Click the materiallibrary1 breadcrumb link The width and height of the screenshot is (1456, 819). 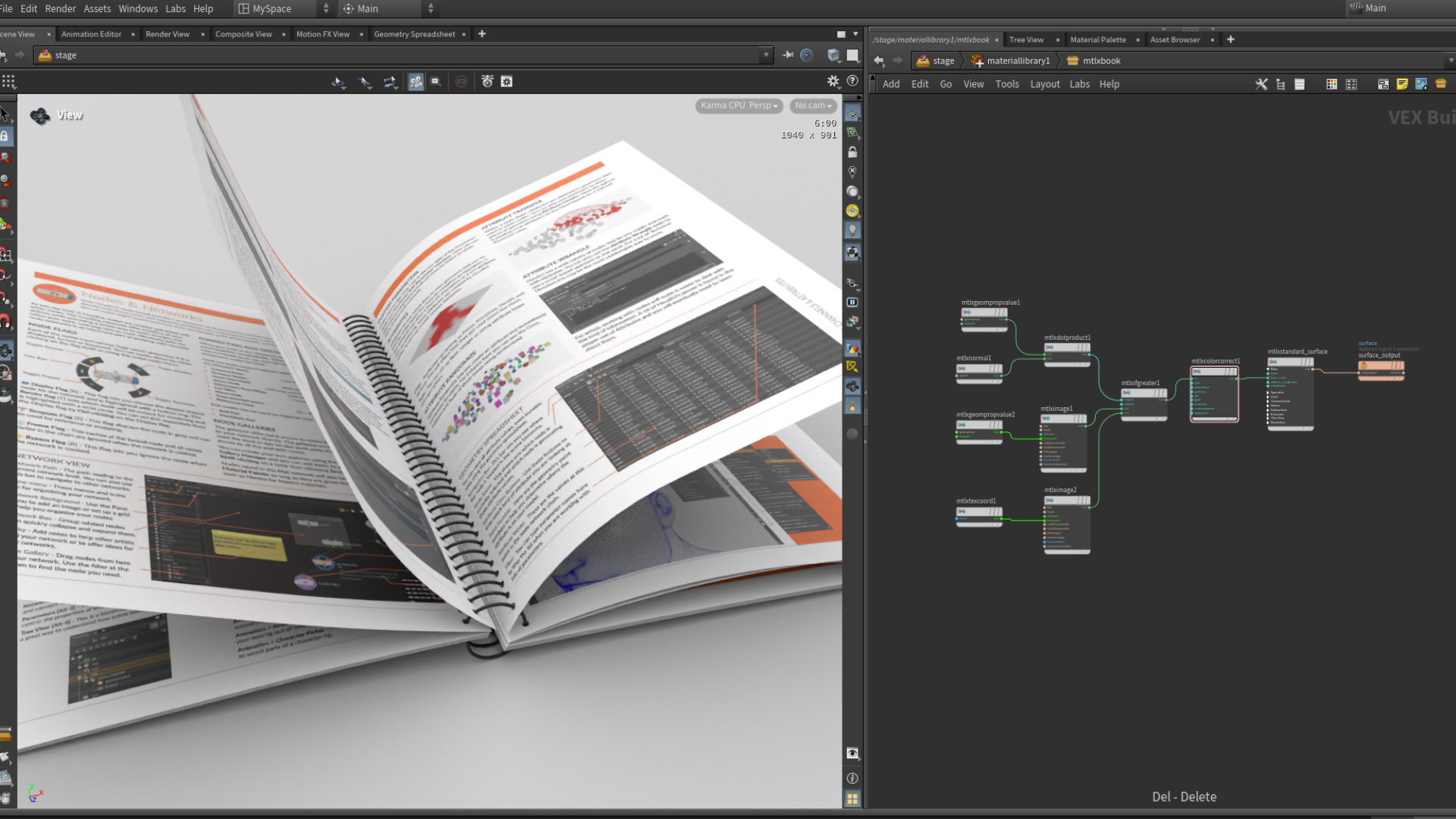[1016, 61]
